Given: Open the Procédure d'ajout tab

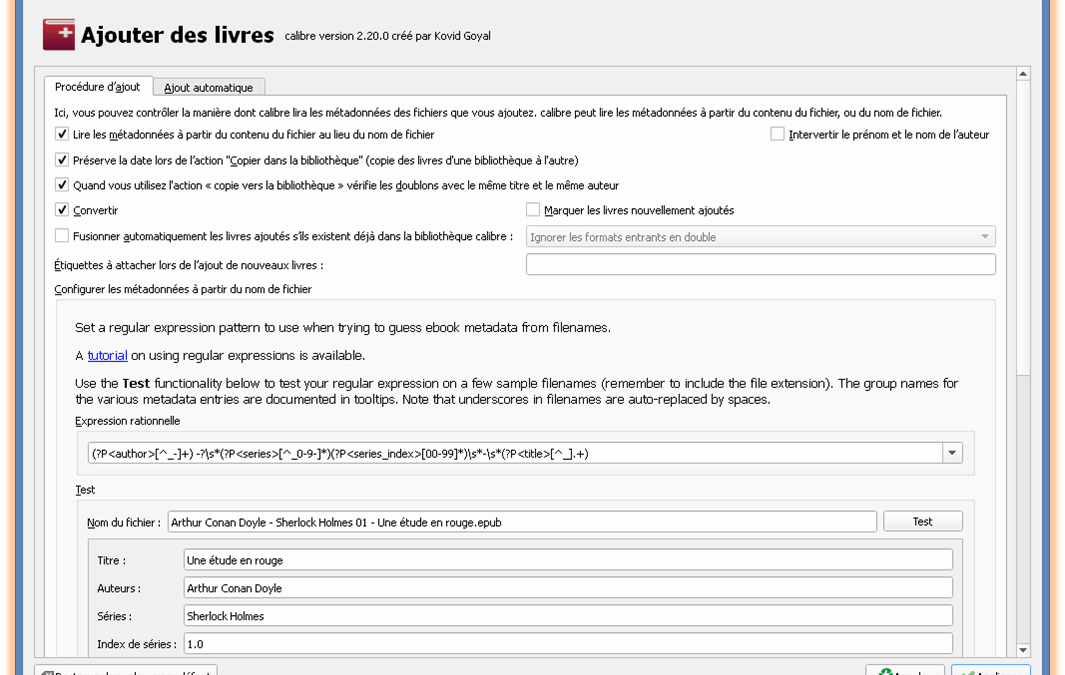Looking at the screenshot, I should pos(98,87).
